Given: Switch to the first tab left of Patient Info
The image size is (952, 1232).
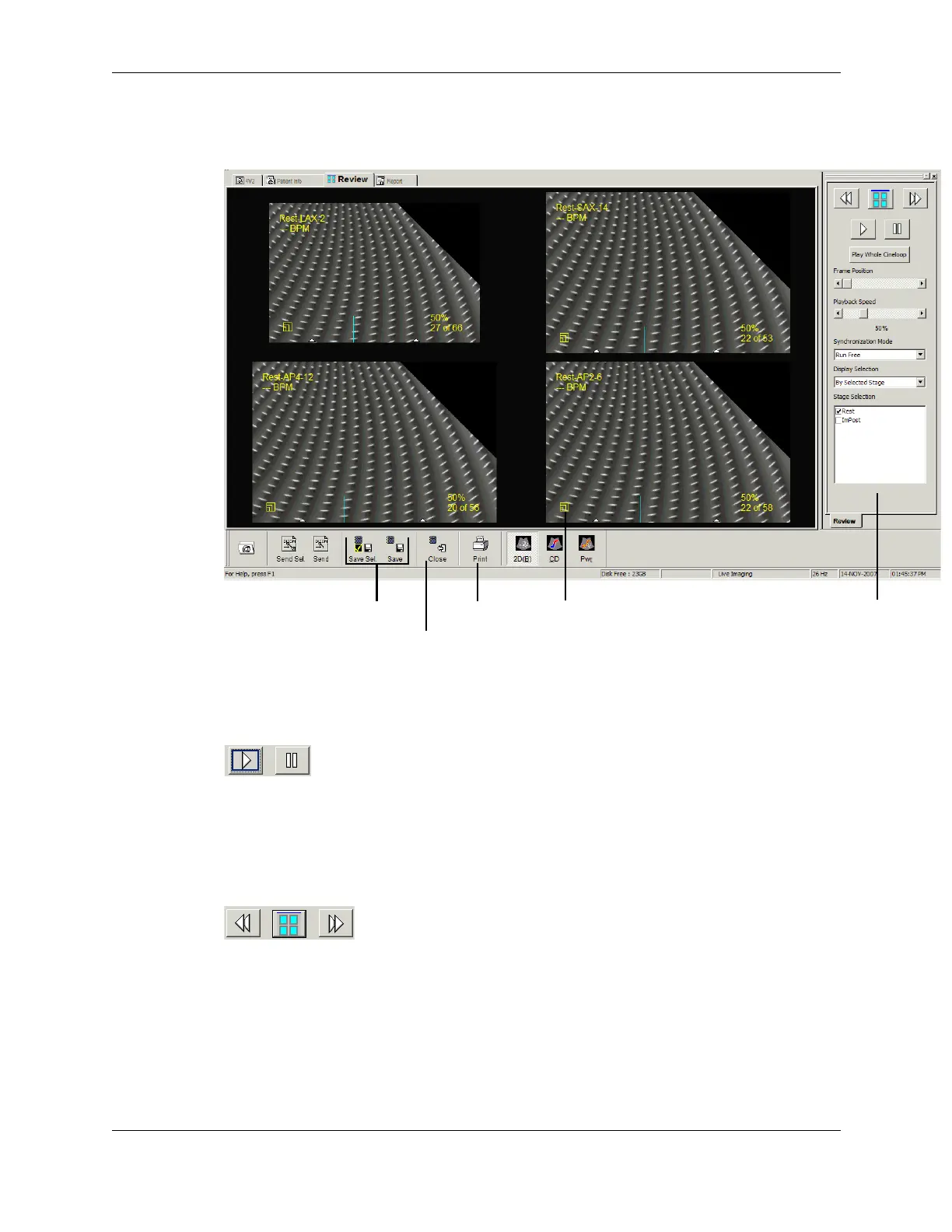Looking at the screenshot, I should [246, 180].
